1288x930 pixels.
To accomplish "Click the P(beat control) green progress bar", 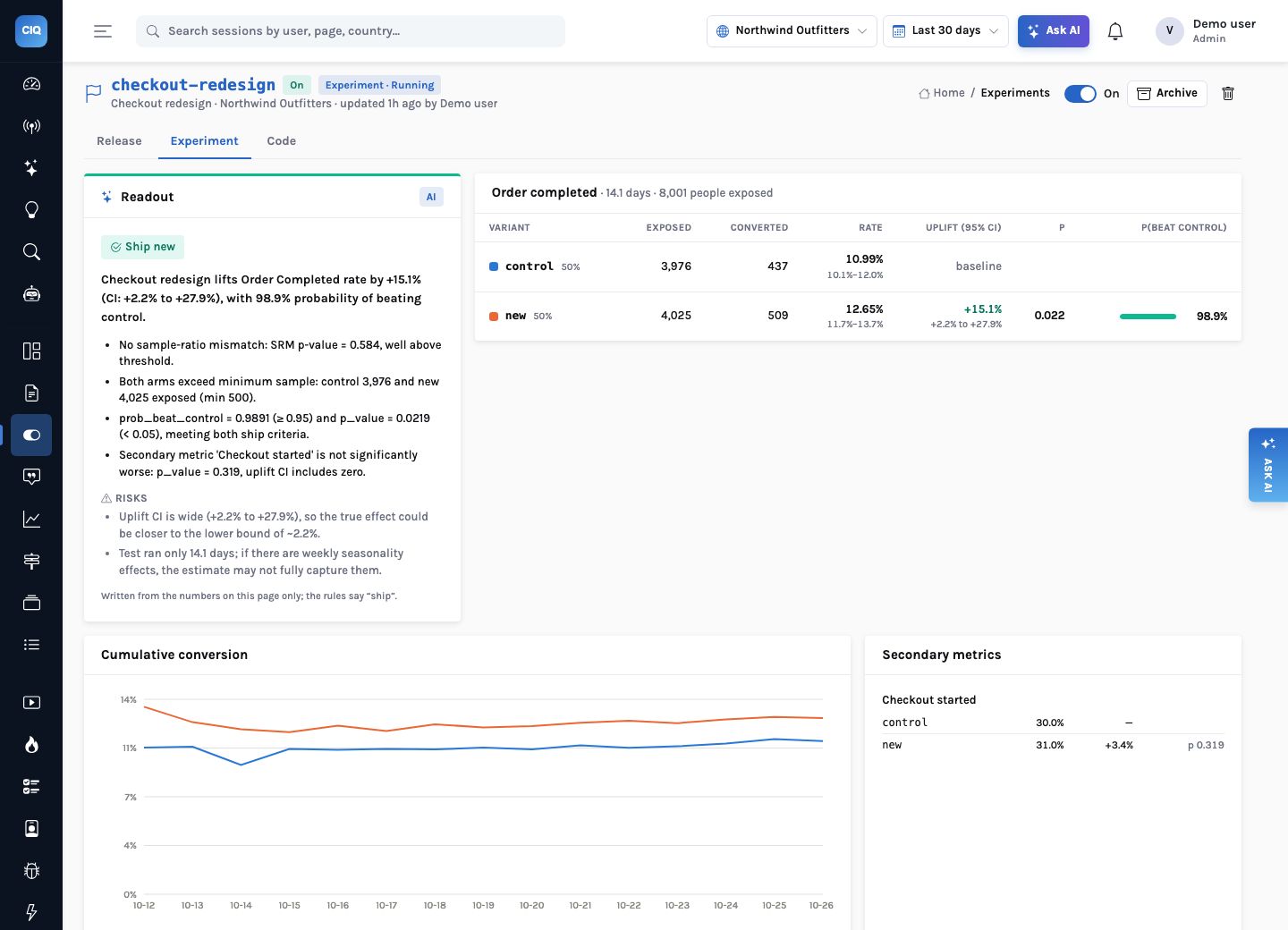I will pyautogui.click(x=1148, y=317).
